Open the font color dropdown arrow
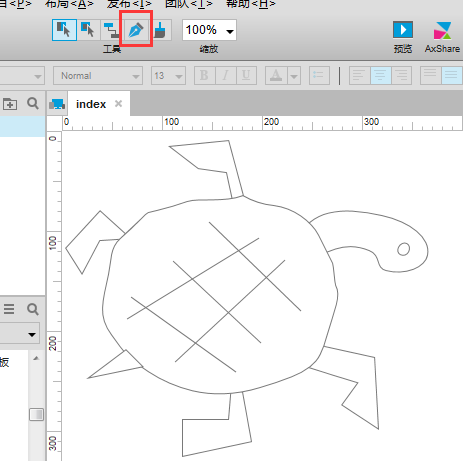Image resolution: width=463 pixels, height=461 pixels. (x=294, y=76)
